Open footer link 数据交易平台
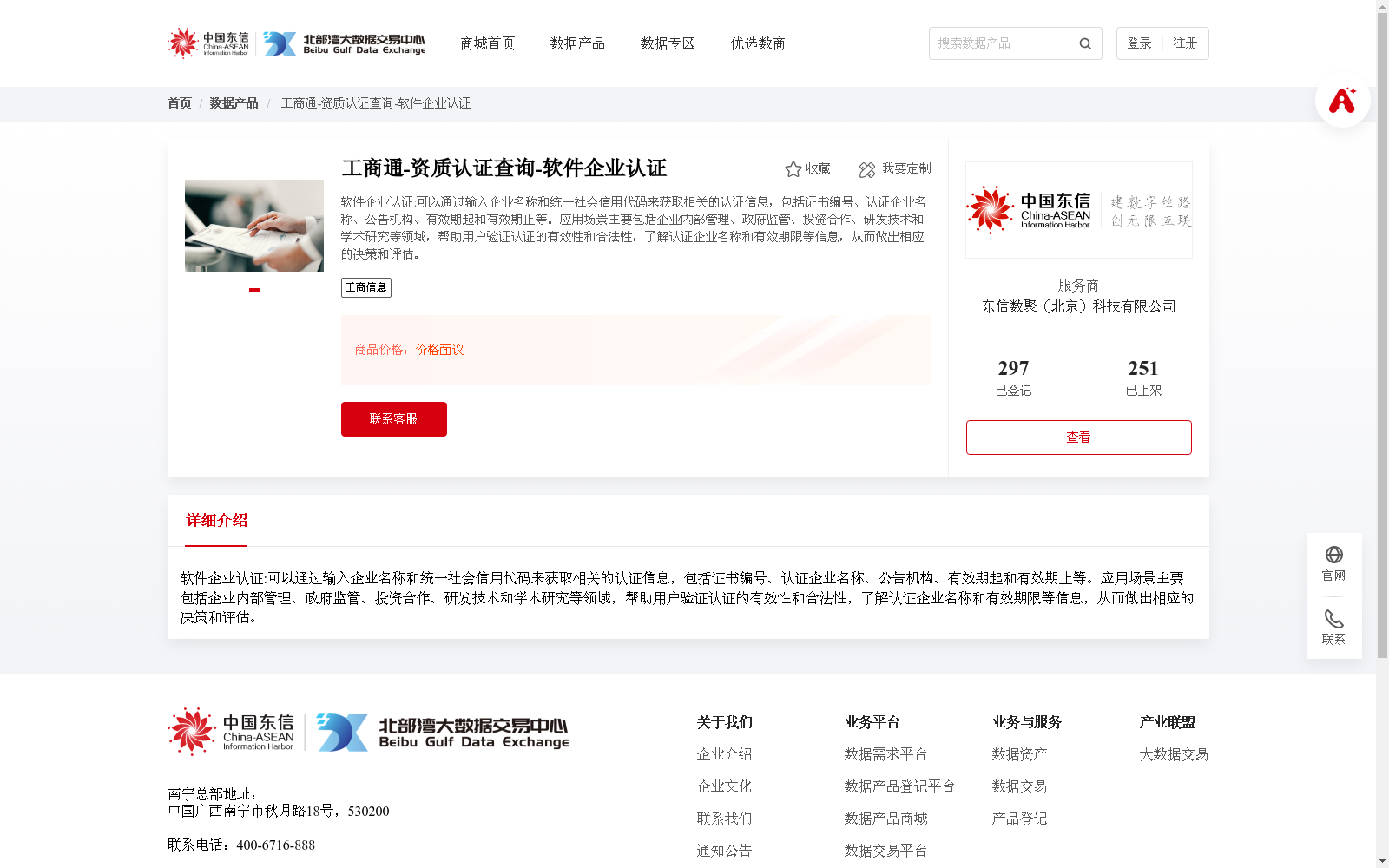This screenshot has height=868, width=1389. point(885,851)
